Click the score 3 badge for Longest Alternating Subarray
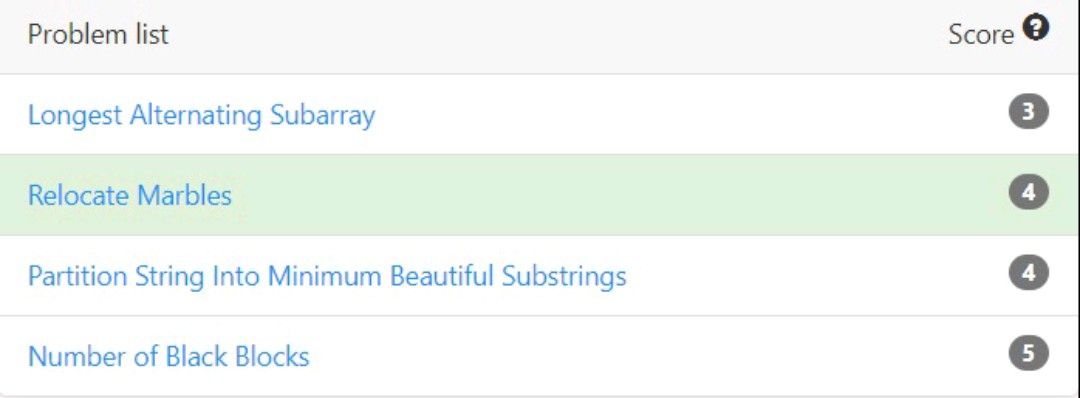The image size is (1080, 398). 1028,112
